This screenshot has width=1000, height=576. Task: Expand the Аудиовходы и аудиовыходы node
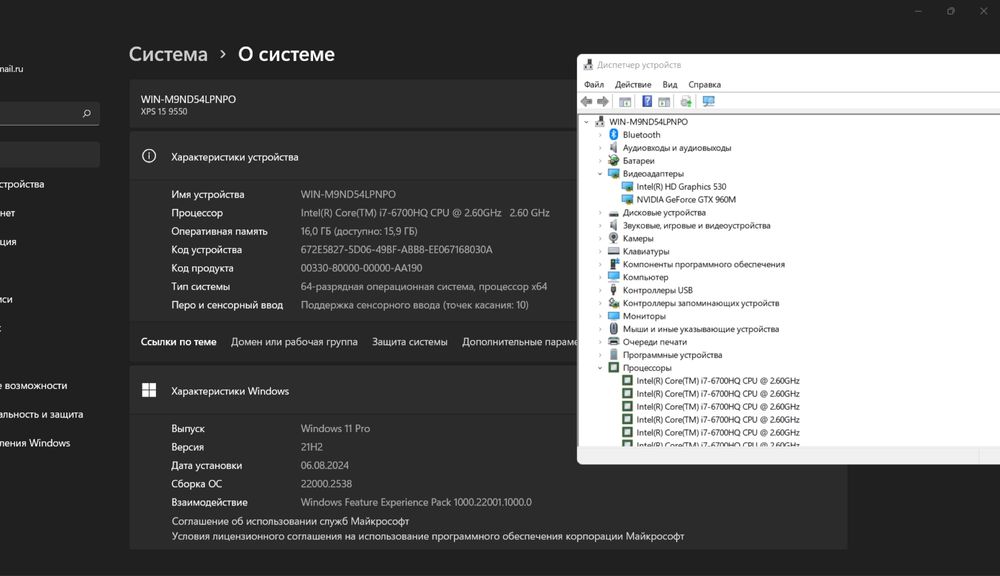pos(600,147)
